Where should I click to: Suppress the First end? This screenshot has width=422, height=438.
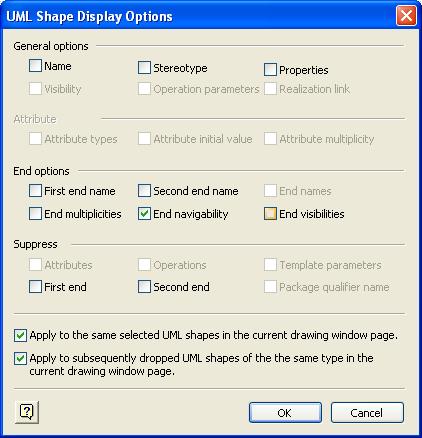click(35, 287)
